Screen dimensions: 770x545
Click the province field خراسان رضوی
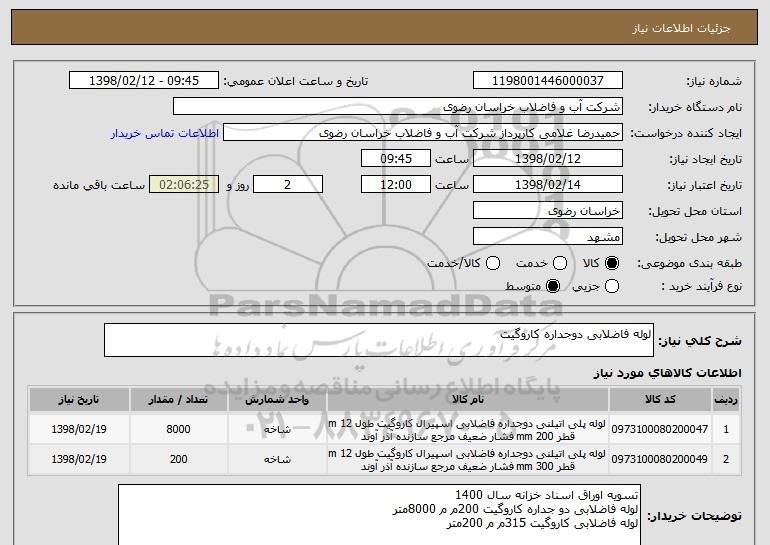(x=548, y=210)
